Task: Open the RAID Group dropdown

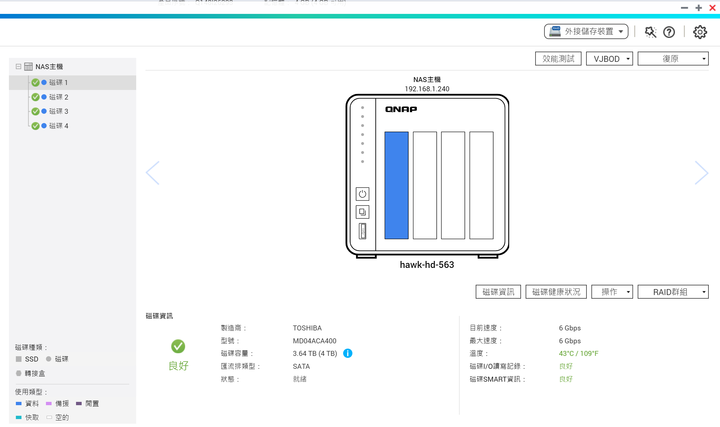Action: pos(673,292)
